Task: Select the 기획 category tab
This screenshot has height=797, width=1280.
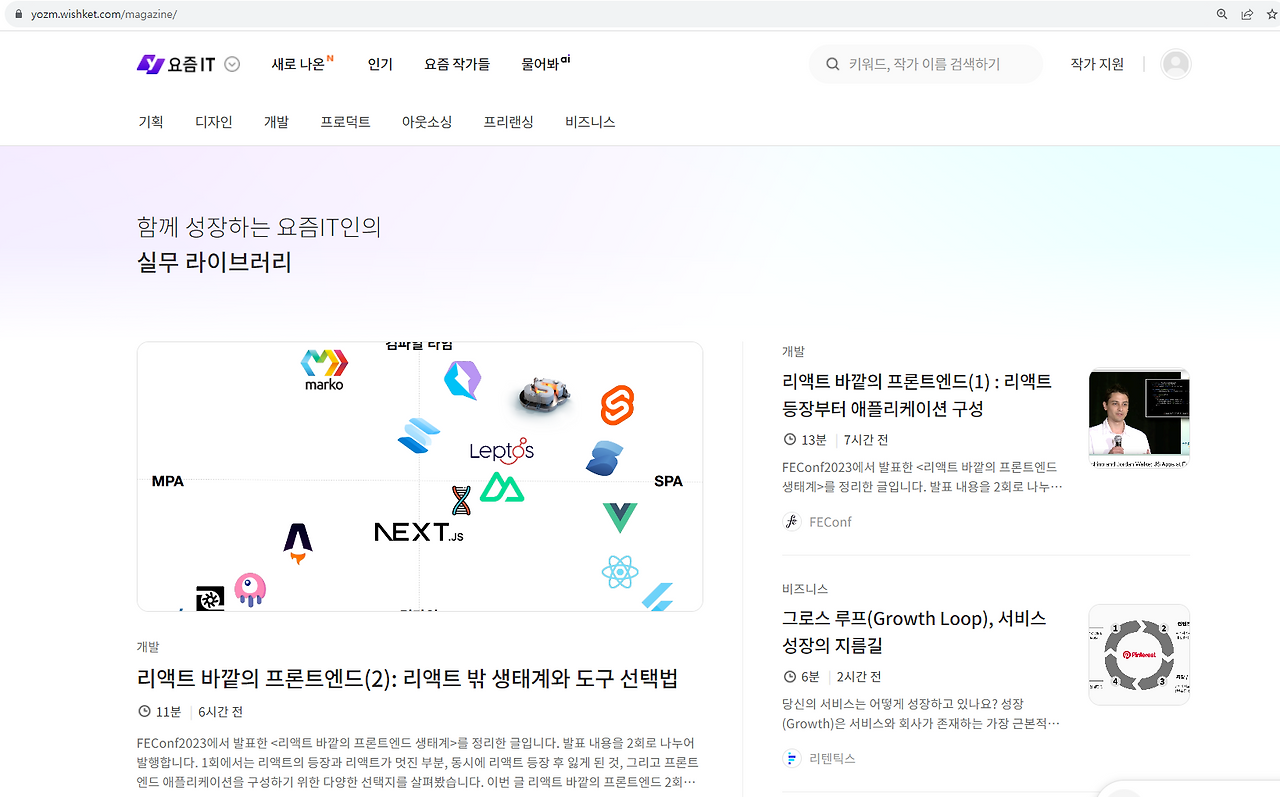Action: [151, 122]
